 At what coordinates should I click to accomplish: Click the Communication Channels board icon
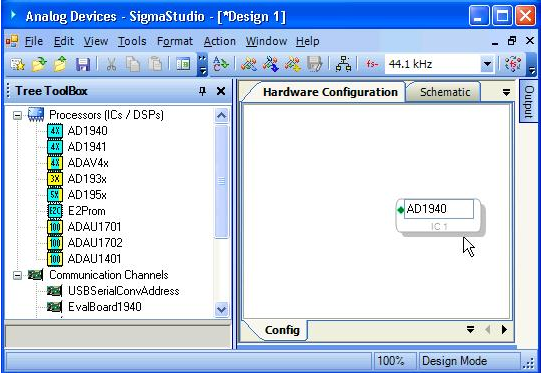click(x=35, y=275)
